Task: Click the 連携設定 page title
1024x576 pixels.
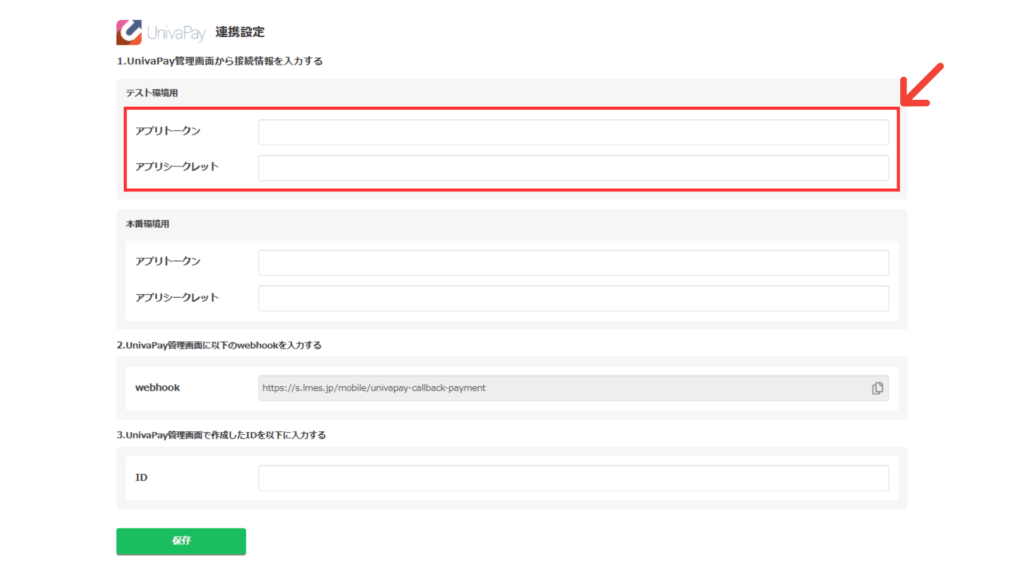Action: pyautogui.click(x=240, y=33)
